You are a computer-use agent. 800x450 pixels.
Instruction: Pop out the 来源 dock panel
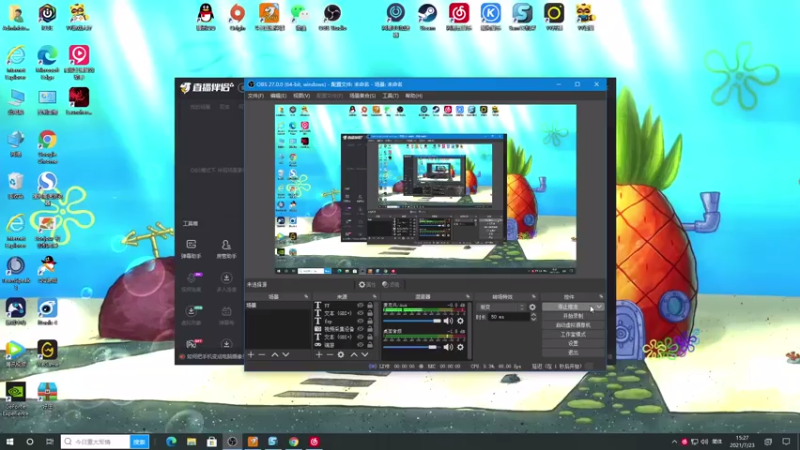coord(374,296)
